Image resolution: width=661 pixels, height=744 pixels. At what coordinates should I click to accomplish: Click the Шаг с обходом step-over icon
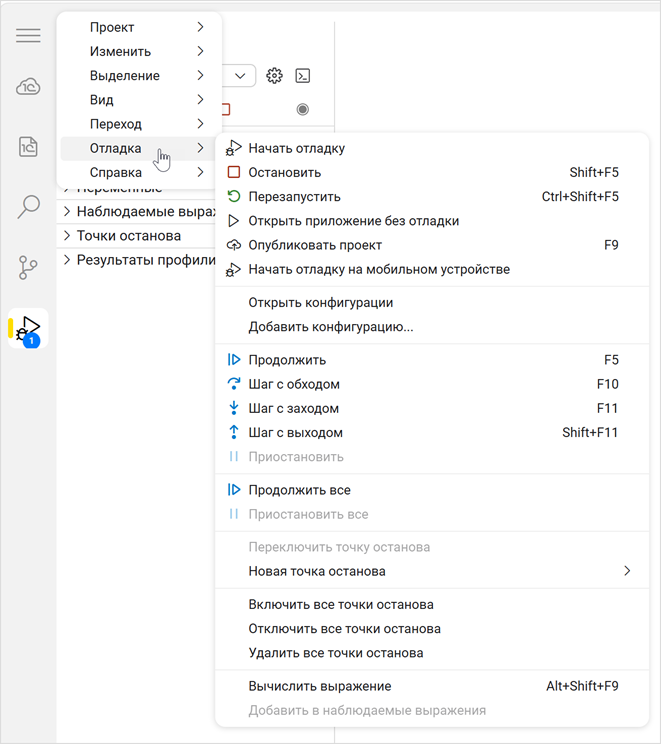click(234, 384)
